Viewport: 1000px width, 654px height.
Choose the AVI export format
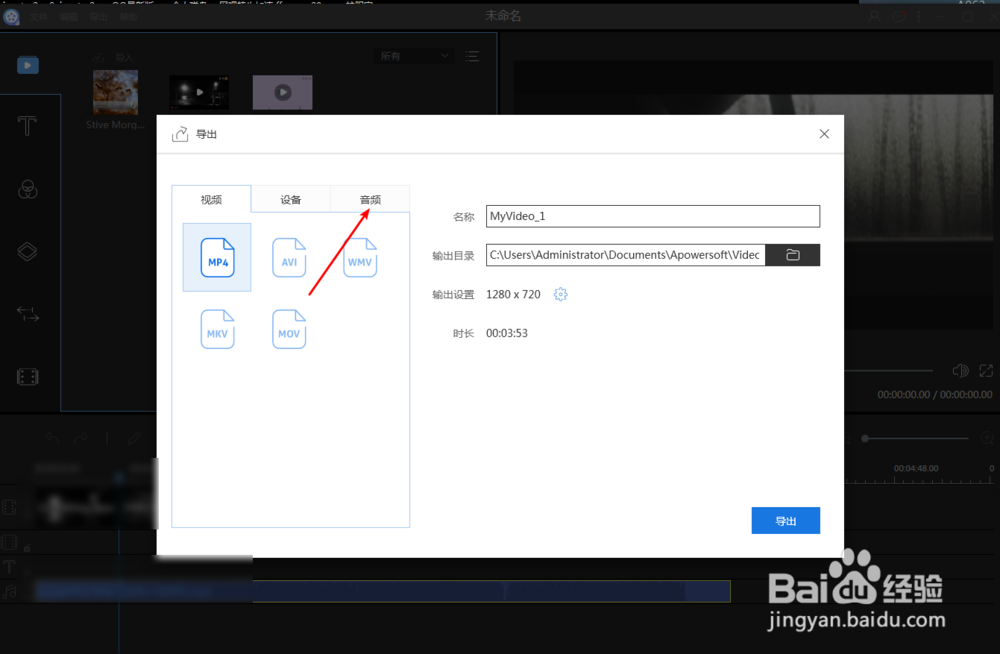tap(289, 257)
